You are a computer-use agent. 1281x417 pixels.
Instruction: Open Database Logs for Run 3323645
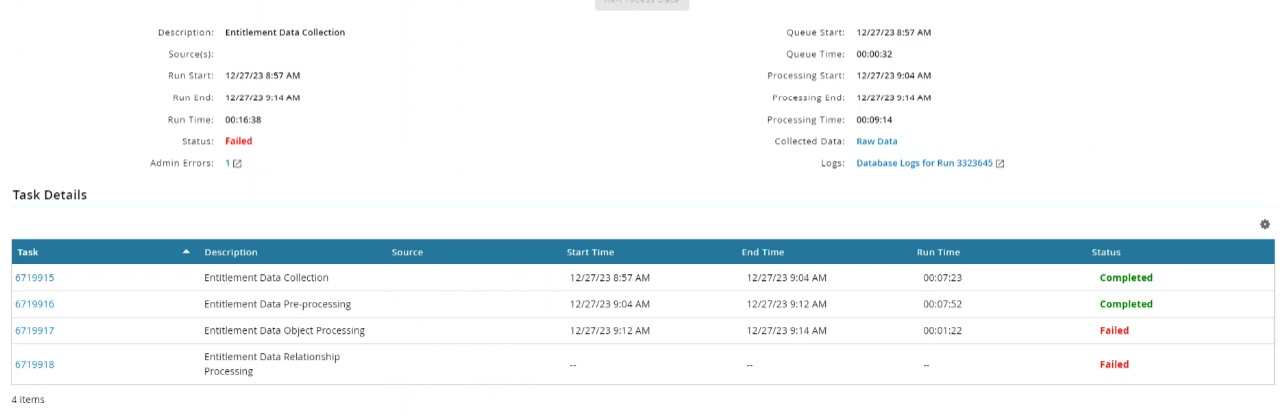click(x=924, y=163)
